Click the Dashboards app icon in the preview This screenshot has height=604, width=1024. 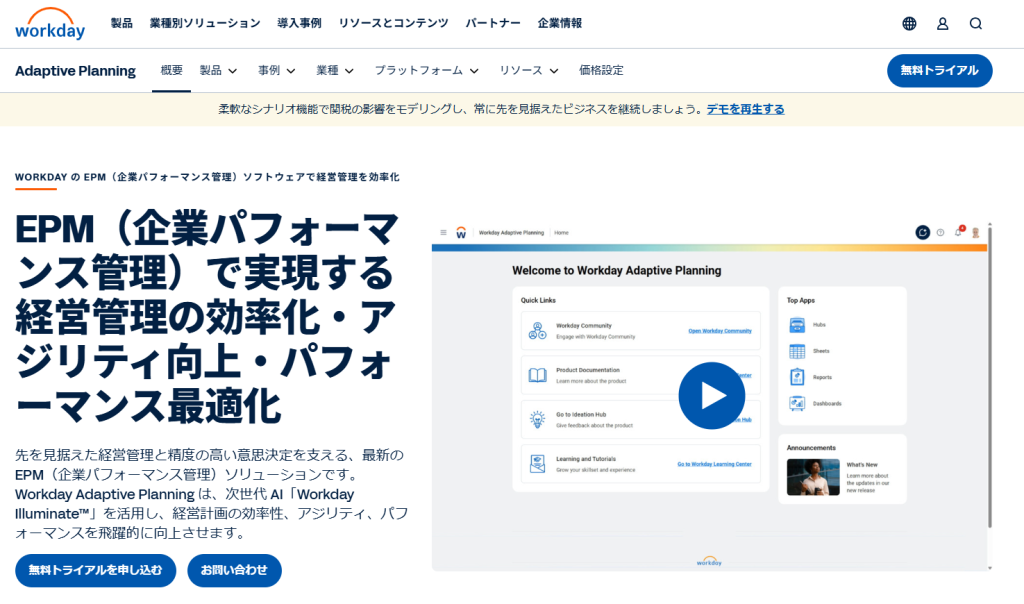(797, 404)
